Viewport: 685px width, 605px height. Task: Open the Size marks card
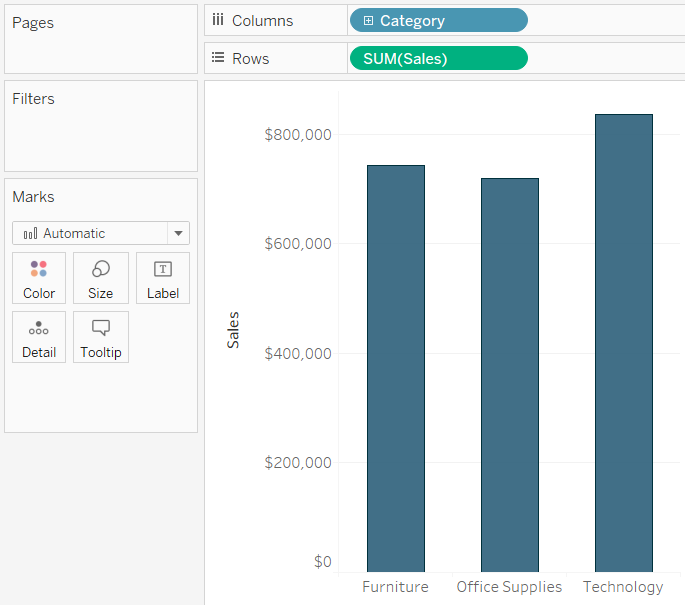[x=101, y=278]
